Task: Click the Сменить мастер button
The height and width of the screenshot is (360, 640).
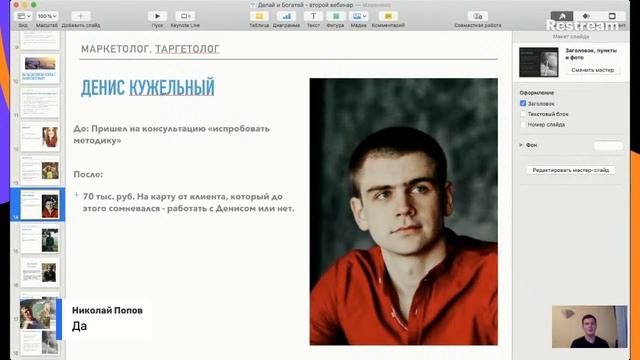Action: (x=592, y=70)
